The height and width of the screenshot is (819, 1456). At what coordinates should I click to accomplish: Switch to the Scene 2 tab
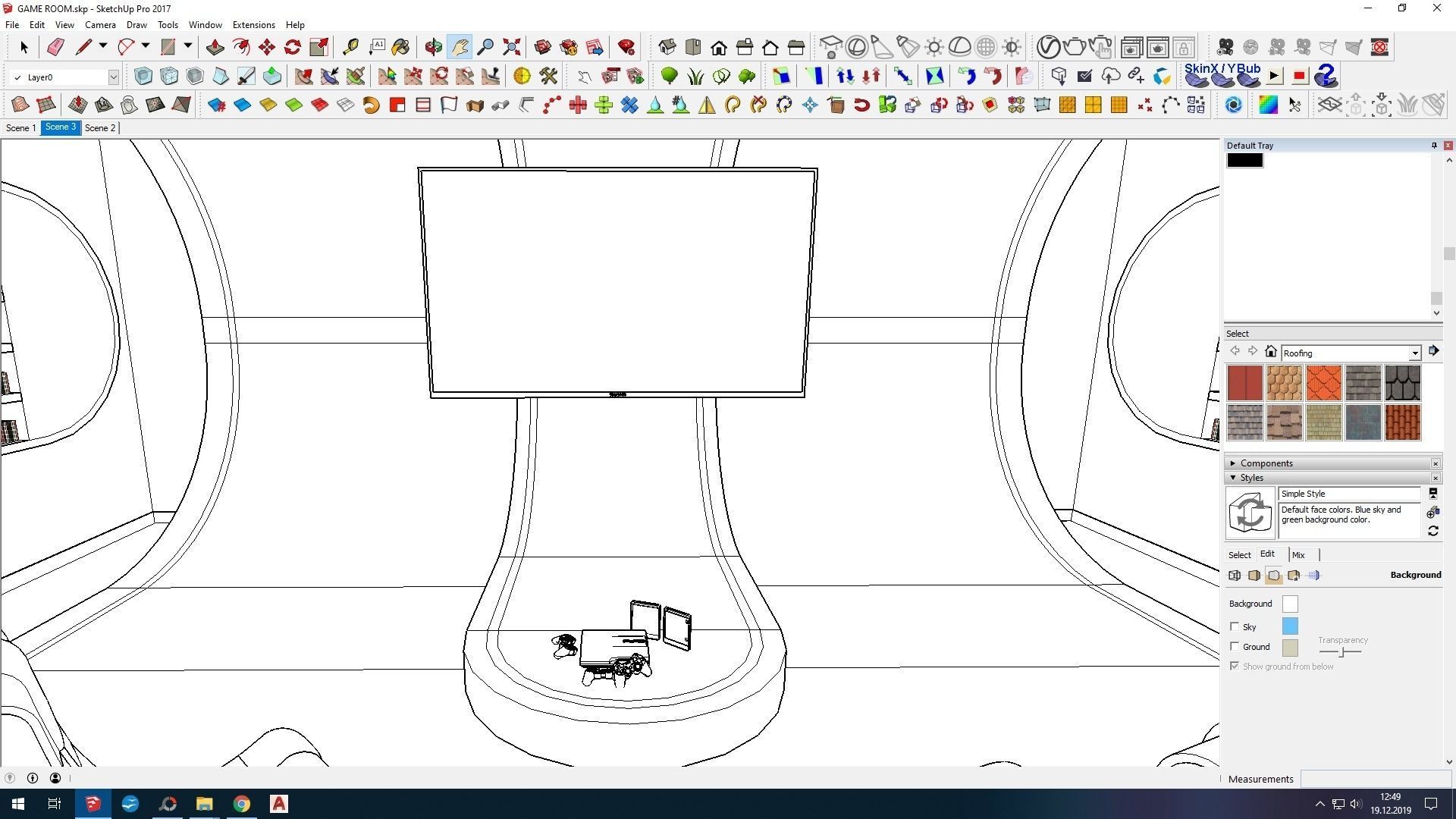(100, 128)
